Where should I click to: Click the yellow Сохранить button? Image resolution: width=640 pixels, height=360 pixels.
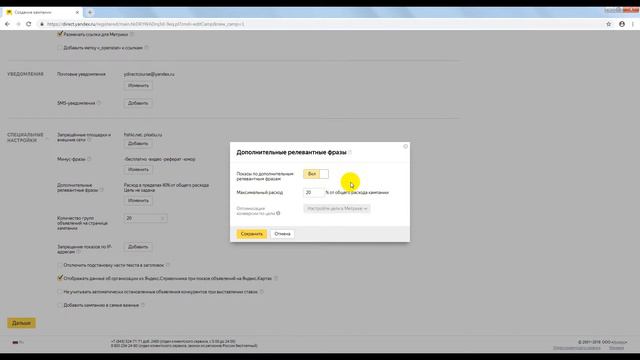pos(251,234)
